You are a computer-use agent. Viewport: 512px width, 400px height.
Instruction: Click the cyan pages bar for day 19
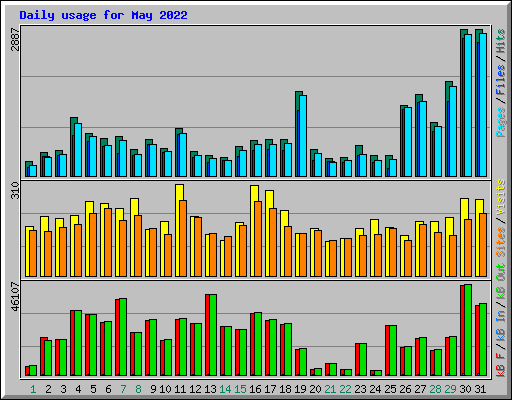[x=303, y=136]
